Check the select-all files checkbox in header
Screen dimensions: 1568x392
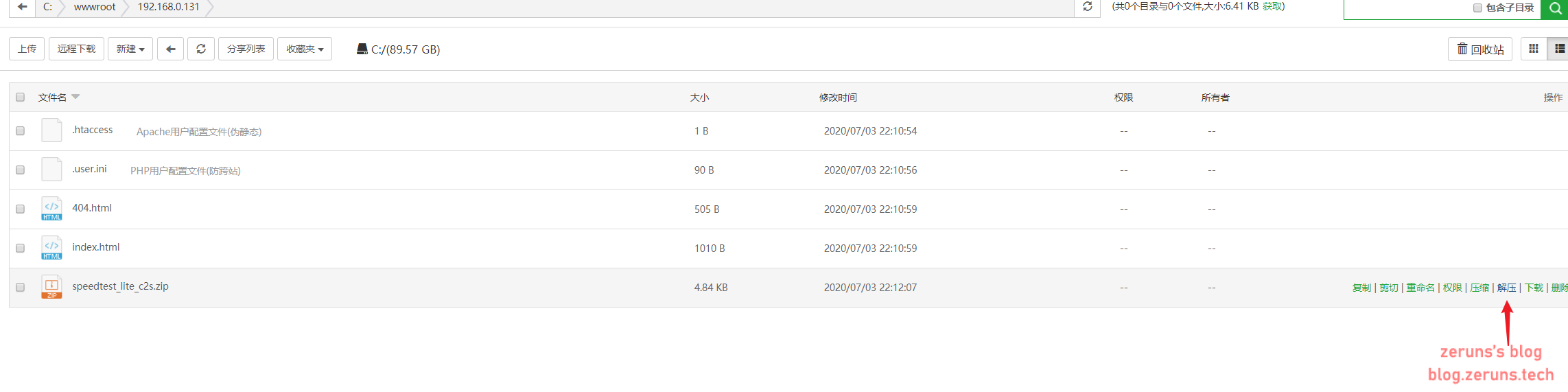(x=21, y=97)
